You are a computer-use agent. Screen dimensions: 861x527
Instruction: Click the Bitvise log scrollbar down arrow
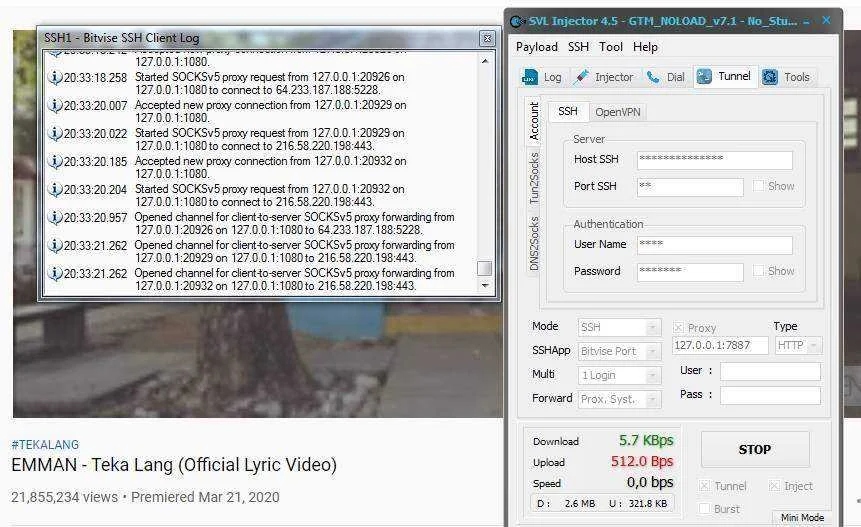(x=484, y=285)
